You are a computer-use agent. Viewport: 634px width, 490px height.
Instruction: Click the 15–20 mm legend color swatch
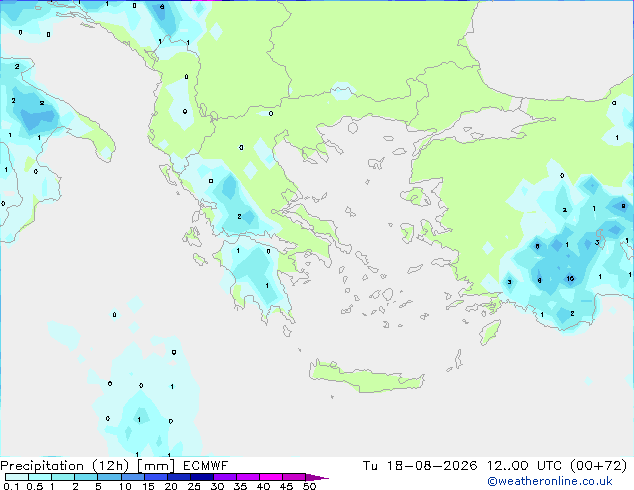coord(156,477)
